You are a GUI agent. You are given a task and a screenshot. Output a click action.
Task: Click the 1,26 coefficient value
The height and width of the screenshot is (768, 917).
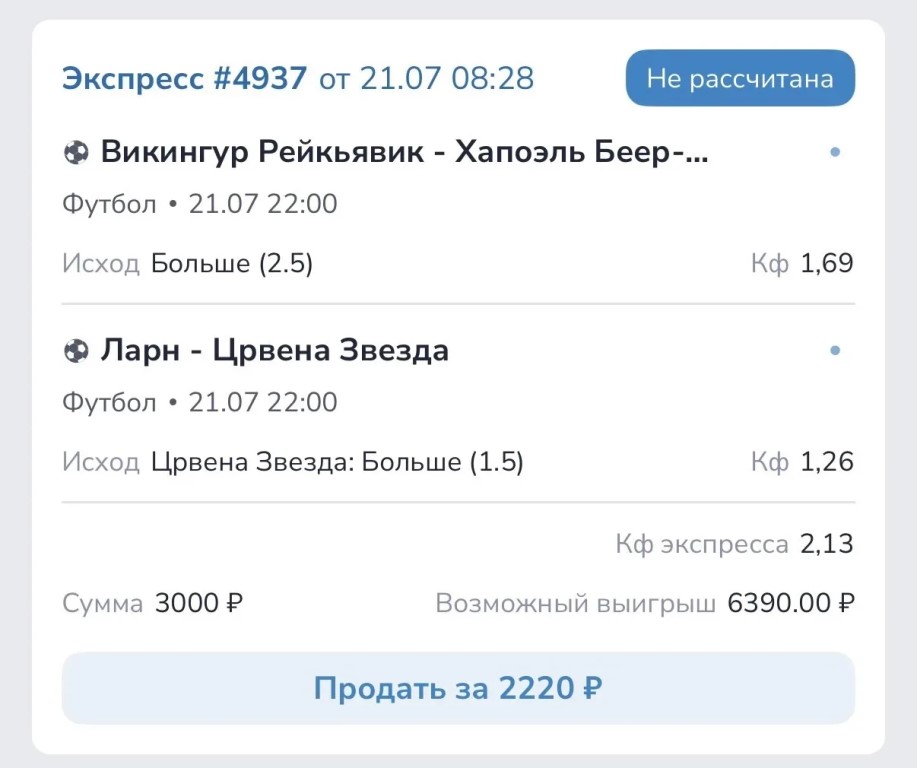(827, 462)
